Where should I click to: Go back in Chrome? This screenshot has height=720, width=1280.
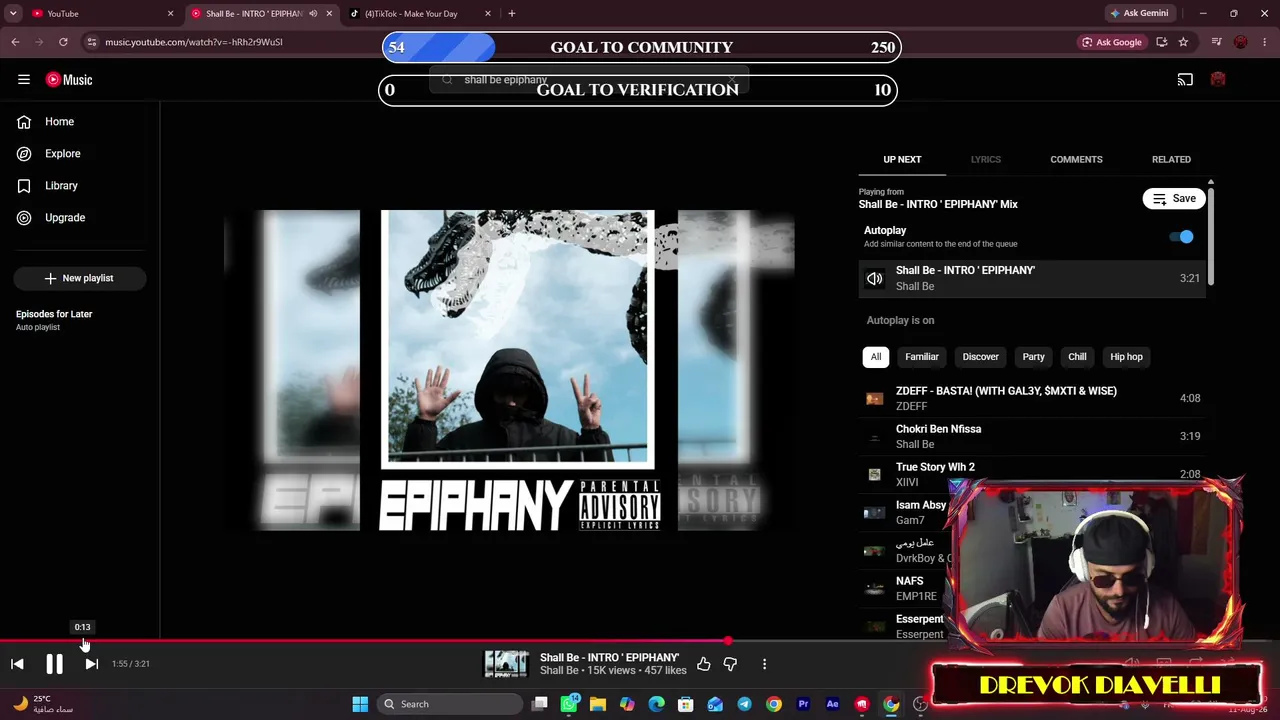(15, 42)
